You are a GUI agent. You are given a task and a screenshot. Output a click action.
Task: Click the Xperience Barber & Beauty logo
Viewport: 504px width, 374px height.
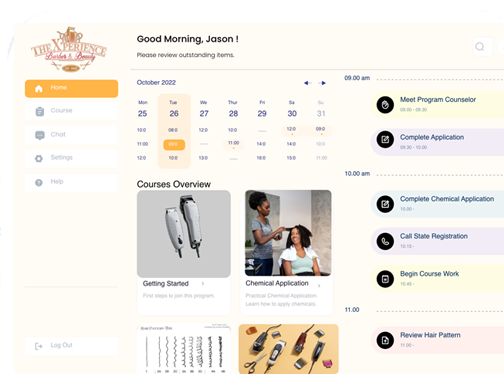[x=69, y=49]
